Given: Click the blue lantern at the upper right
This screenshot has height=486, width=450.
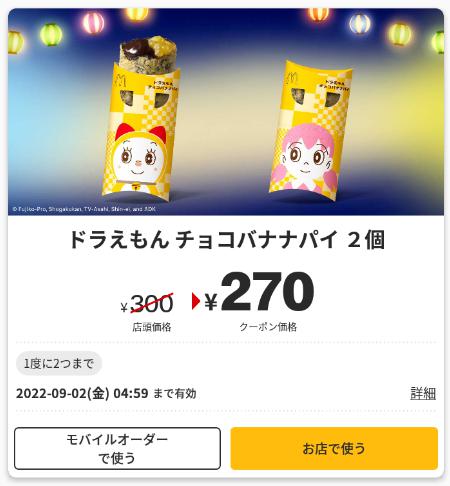Looking at the screenshot, I should pyautogui.click(x=360, y=23).
